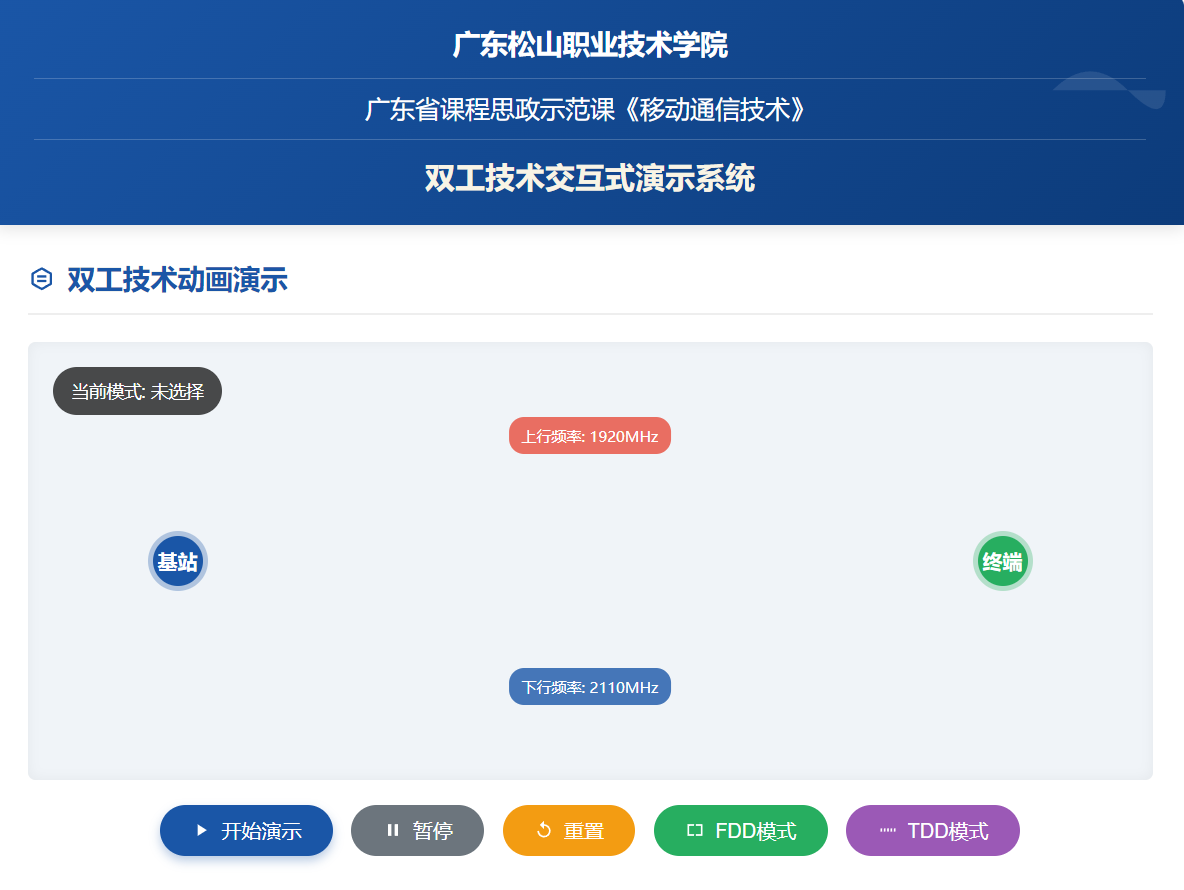1184x890 pixels.
Task: Reset the demo with 重置 button
Action: click(x=568, y=830)
